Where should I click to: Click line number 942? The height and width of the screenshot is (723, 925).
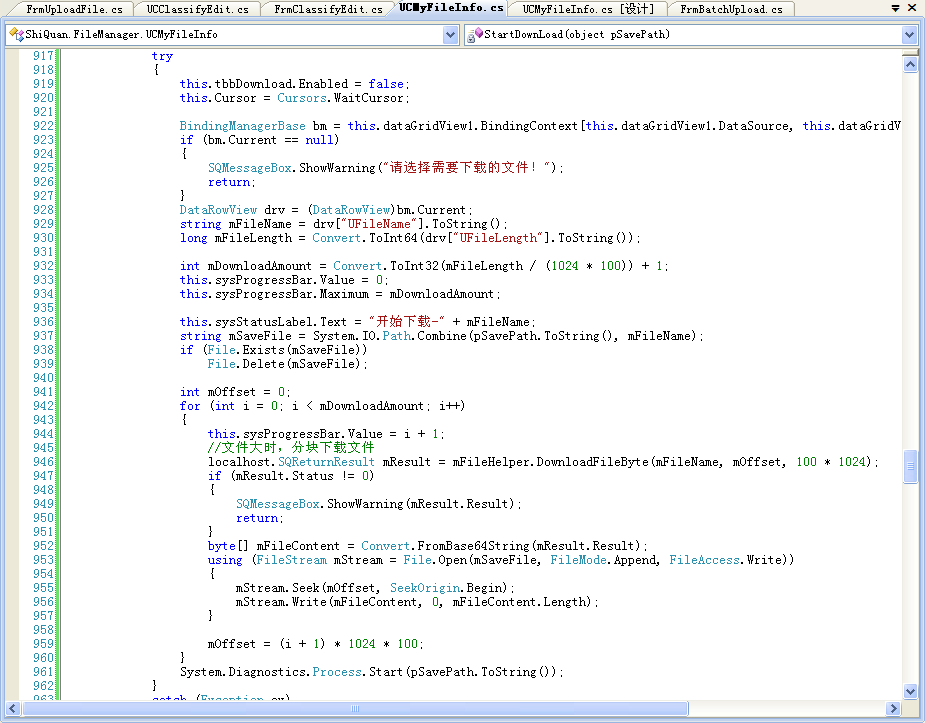(43, 406)
